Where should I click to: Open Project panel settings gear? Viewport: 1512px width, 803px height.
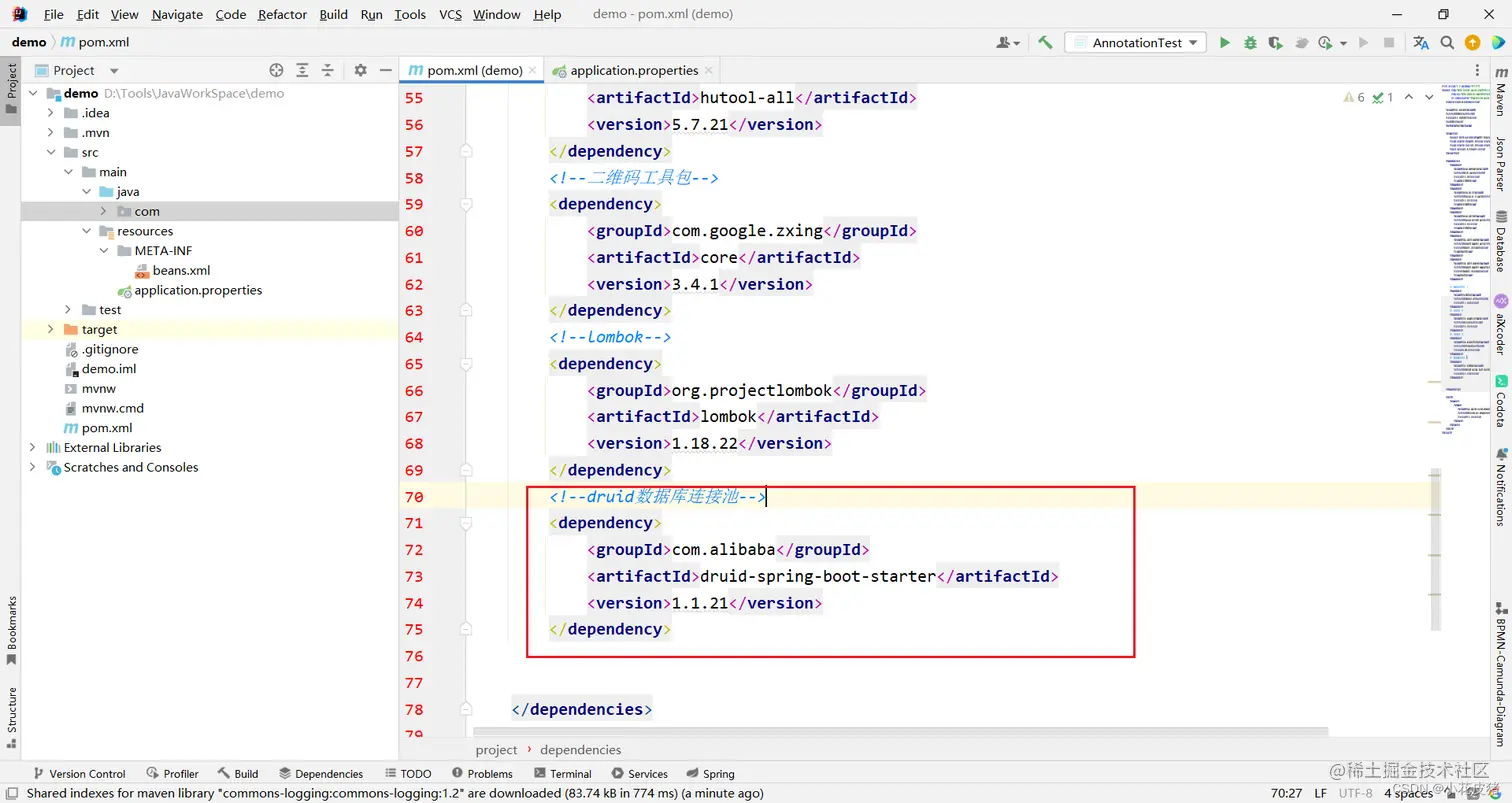360,70
